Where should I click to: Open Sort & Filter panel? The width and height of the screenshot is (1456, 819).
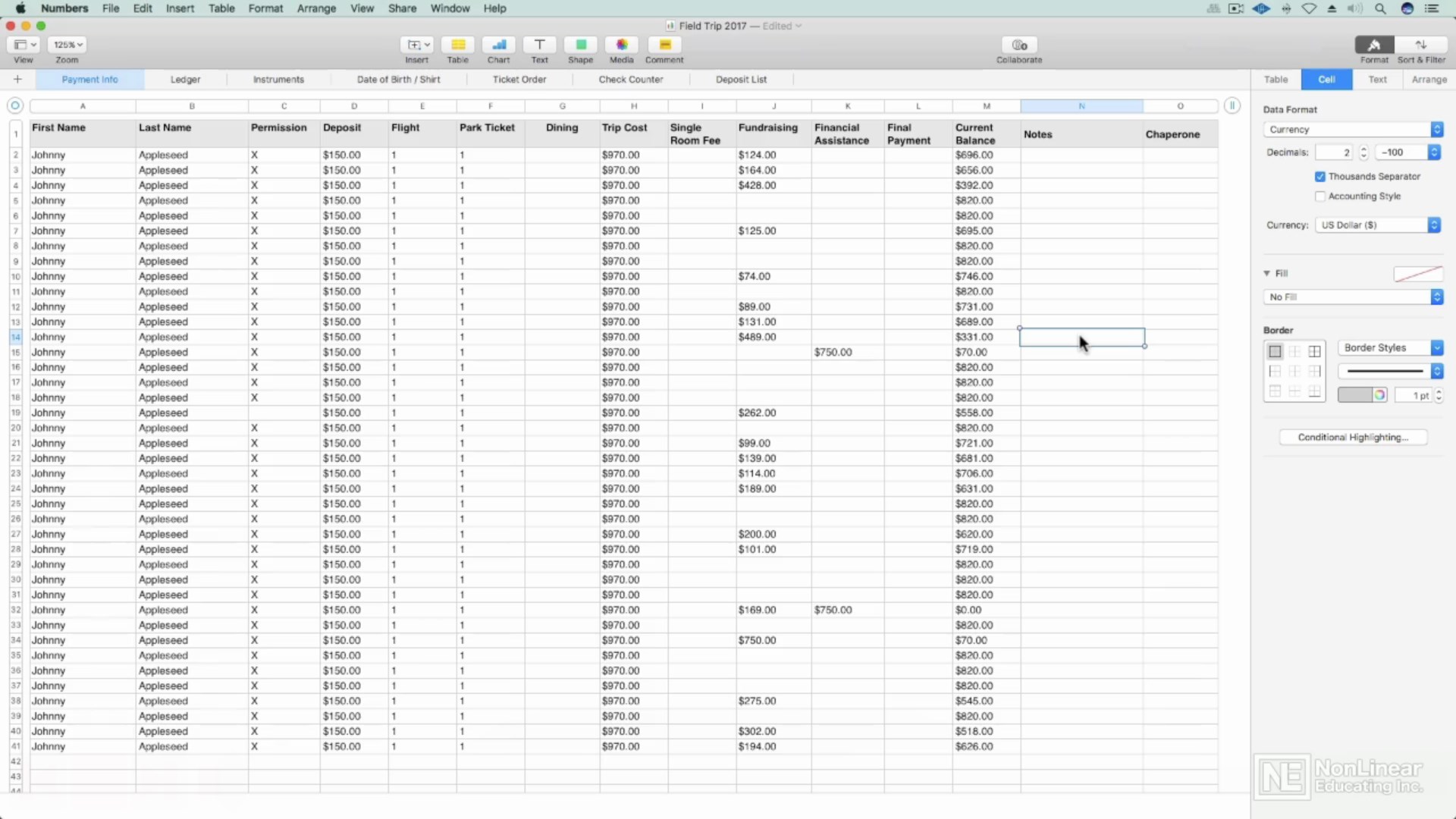(x=1420, y=45)
